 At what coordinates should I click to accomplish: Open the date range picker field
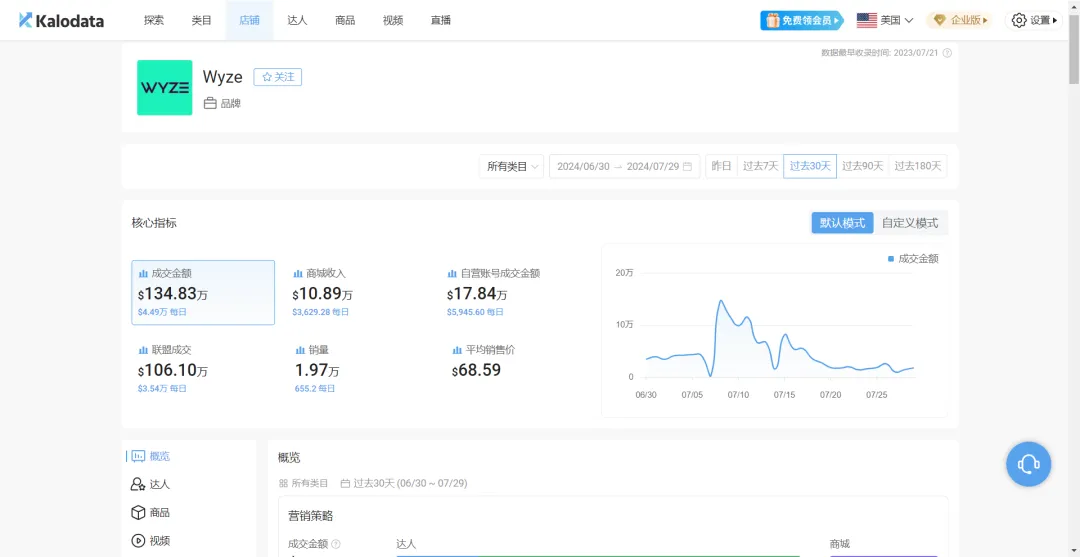tap(624, 166)
